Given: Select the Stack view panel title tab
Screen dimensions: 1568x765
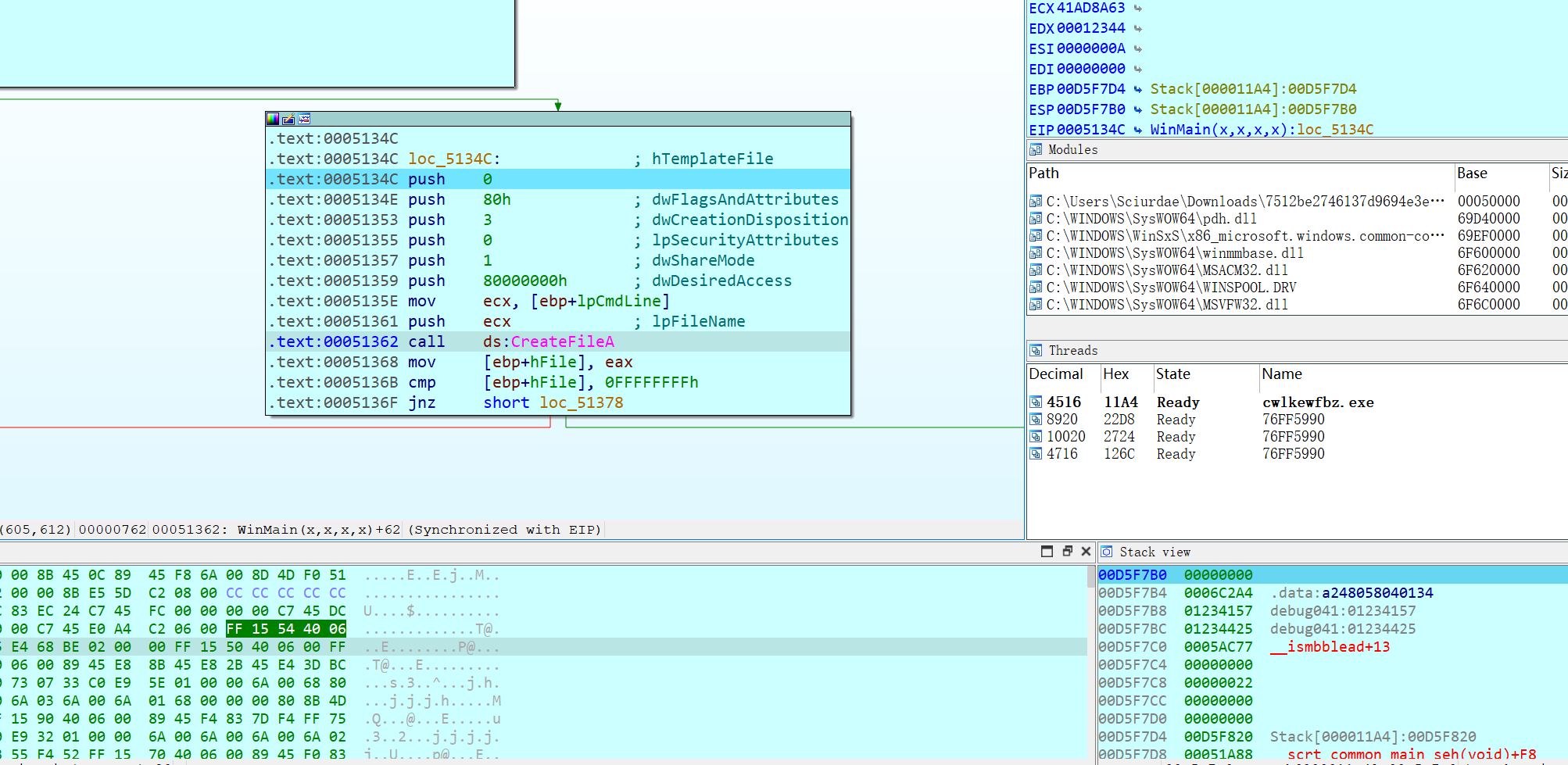Looking at the screenshot, I should (x=1155, y=552).
